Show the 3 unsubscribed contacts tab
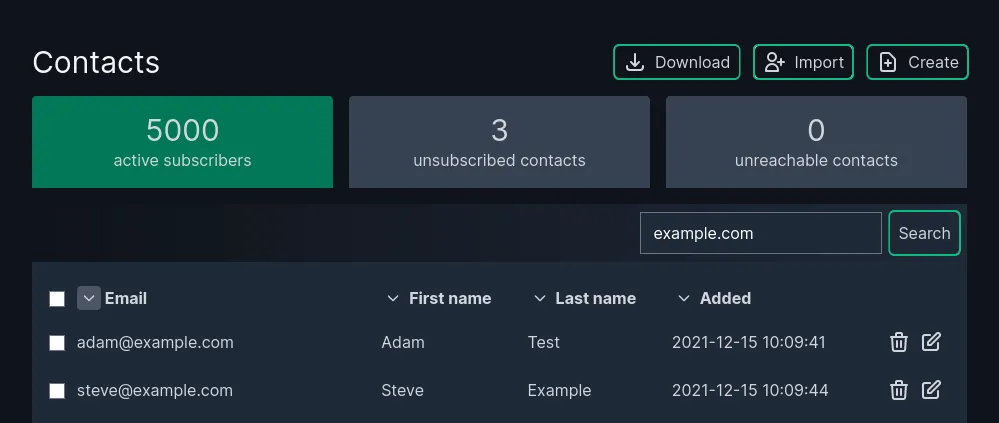 (x=500, y=142)
